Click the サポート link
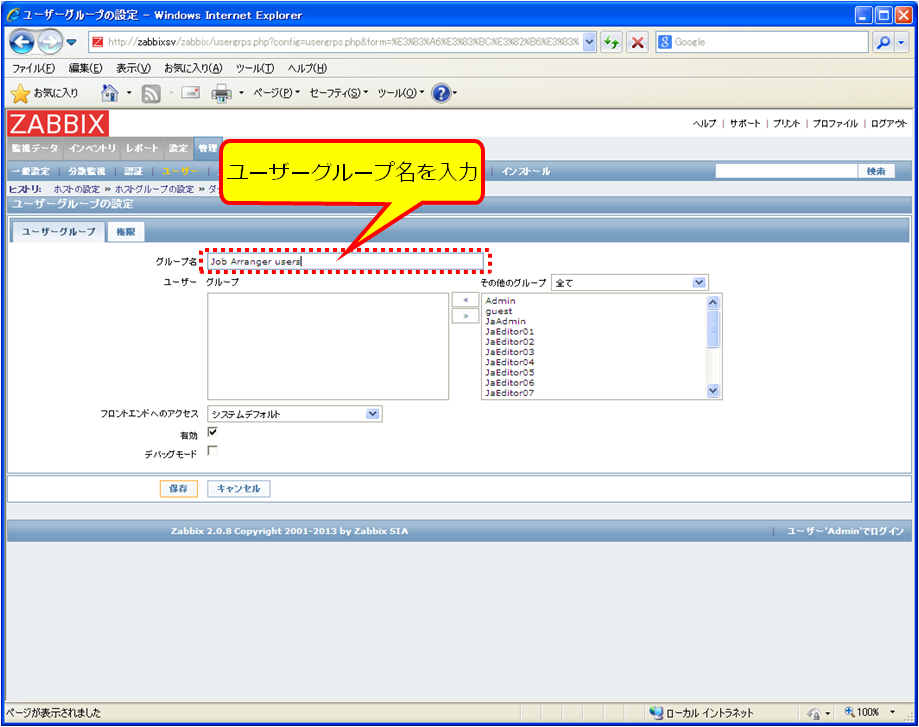The height and width of the screenshot is (727, 919). pos(745,123)
